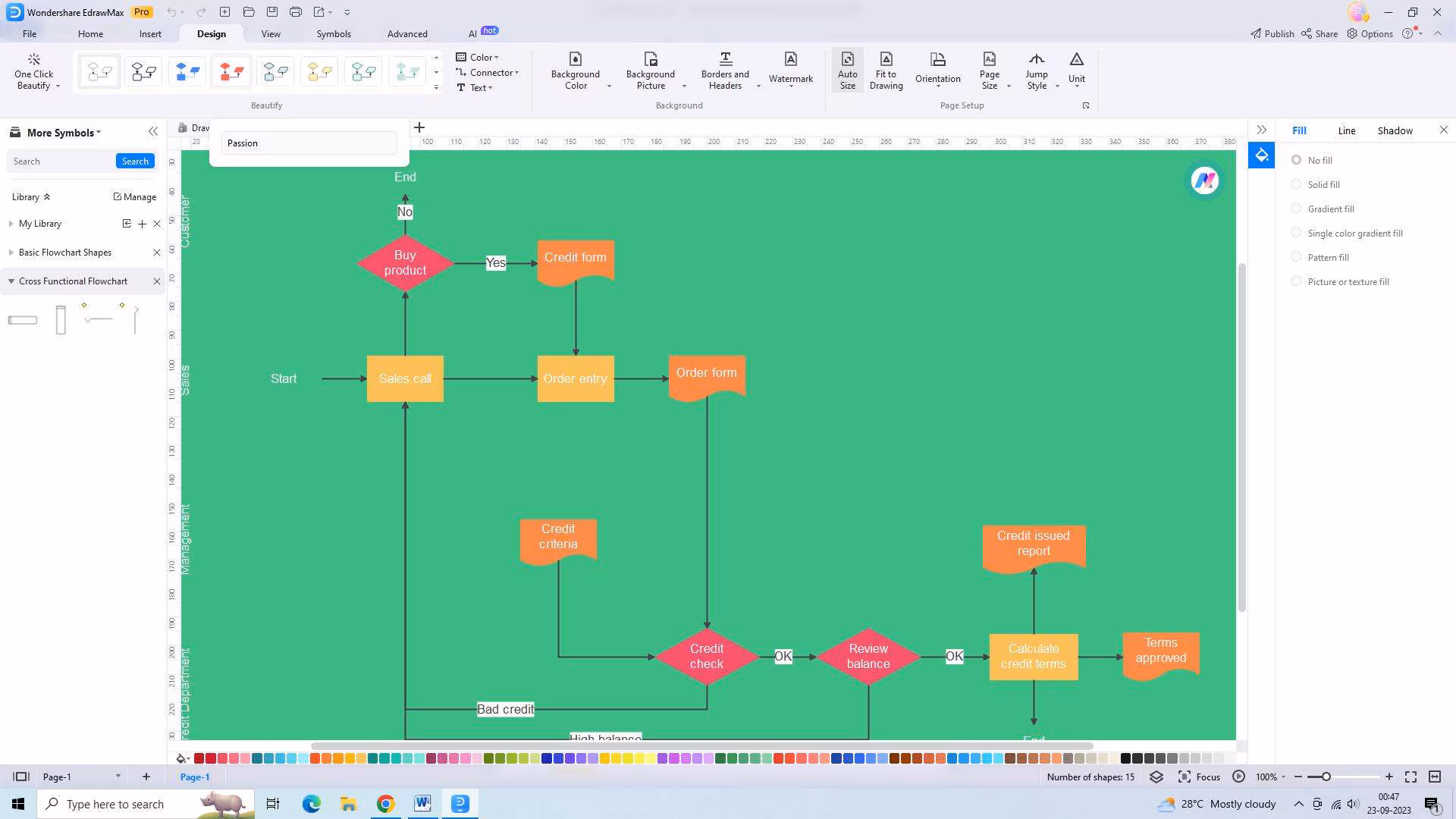Click One Click Beautify icon

pyautogui.click(x=33, y=60)
